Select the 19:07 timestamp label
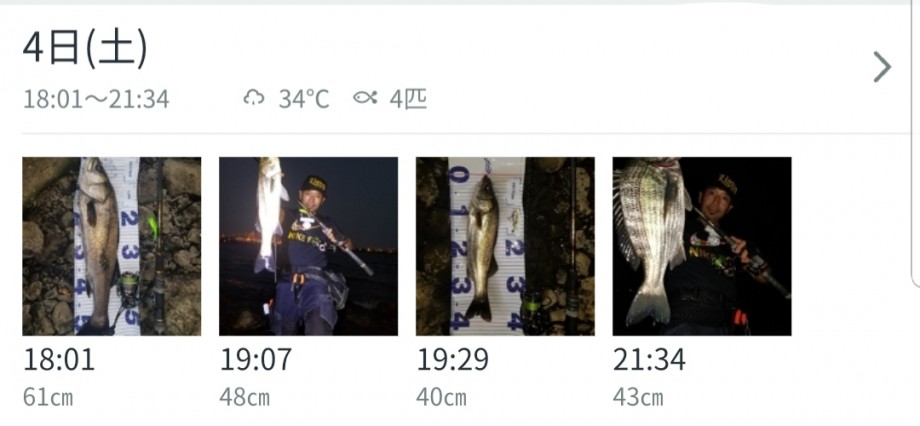Screen dimensions: 920x426 pos(255,359)
